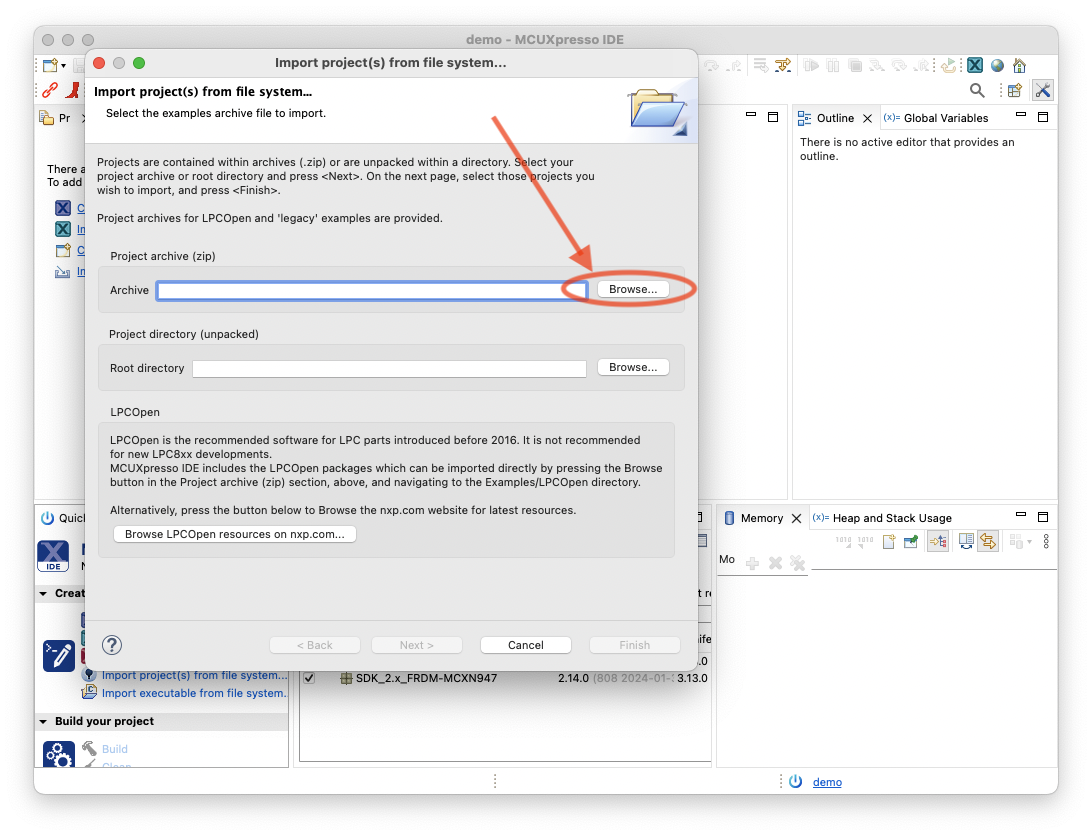Click Import executable from file system link
This screenshot has height=836, width=1092.
click(x=194, y=693)
